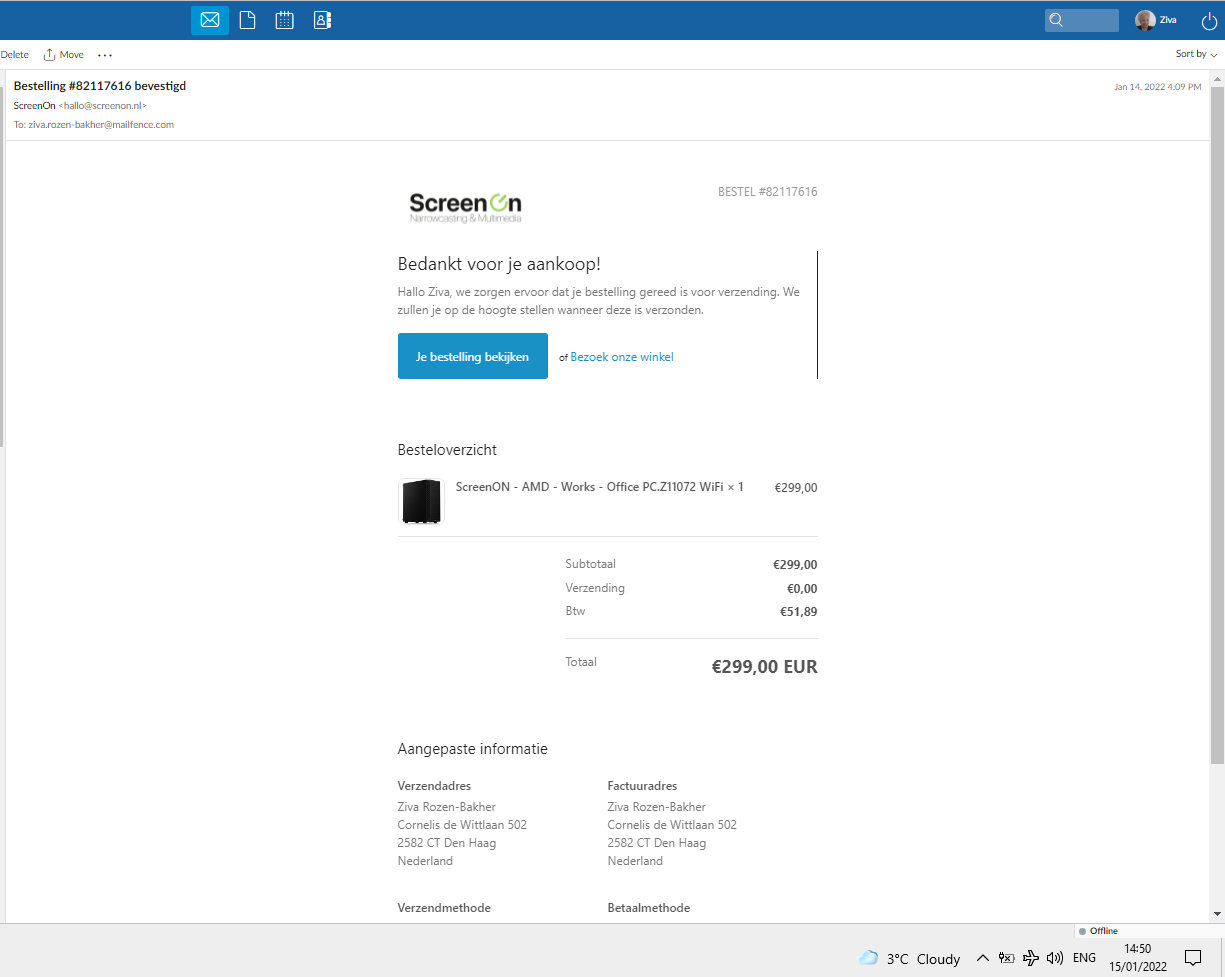
Task: Click the Betaalmethode heading
Action: click(x=649, y=908)
